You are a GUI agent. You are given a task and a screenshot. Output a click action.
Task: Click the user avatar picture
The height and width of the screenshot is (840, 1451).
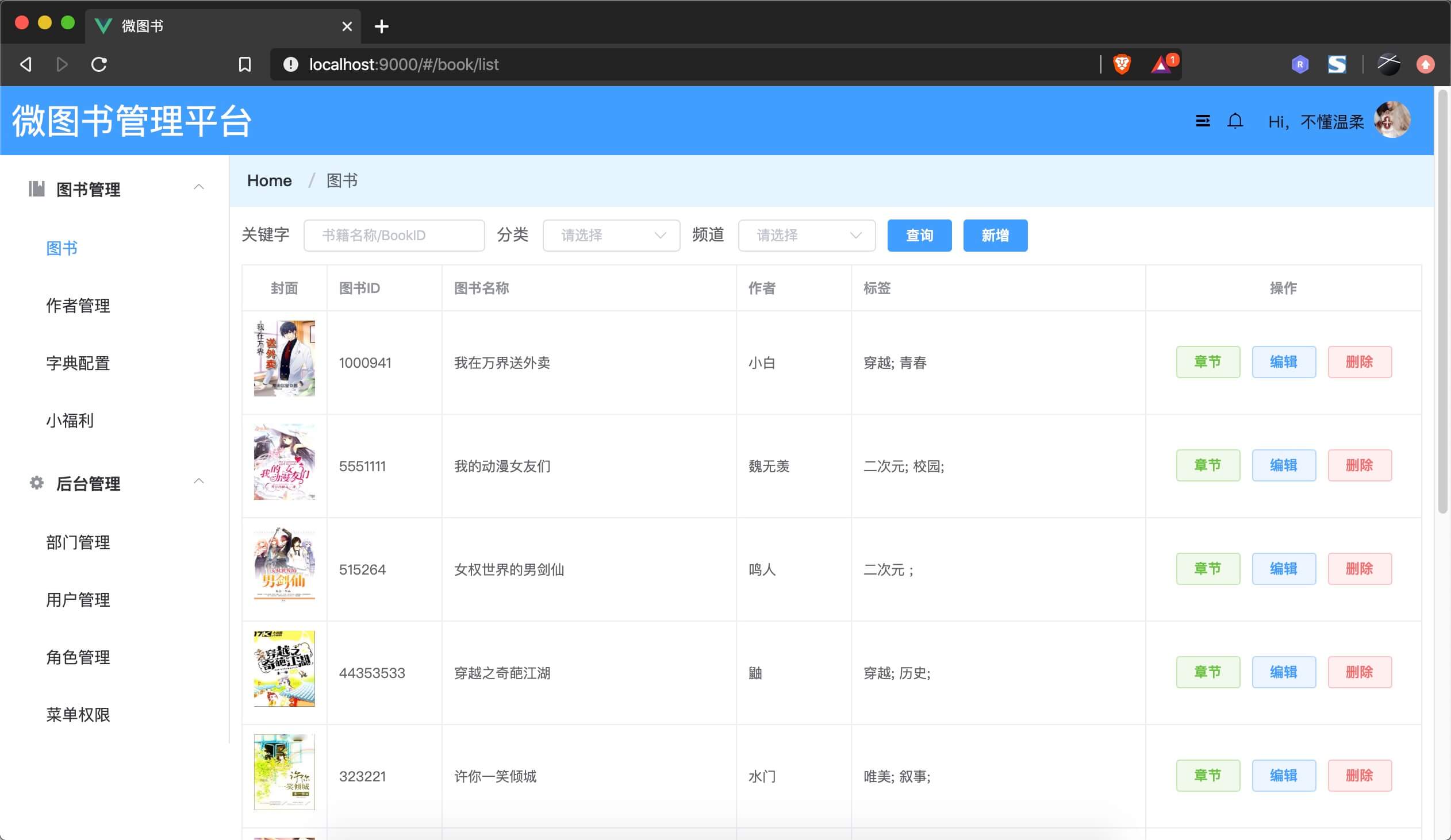[1391, 120]
